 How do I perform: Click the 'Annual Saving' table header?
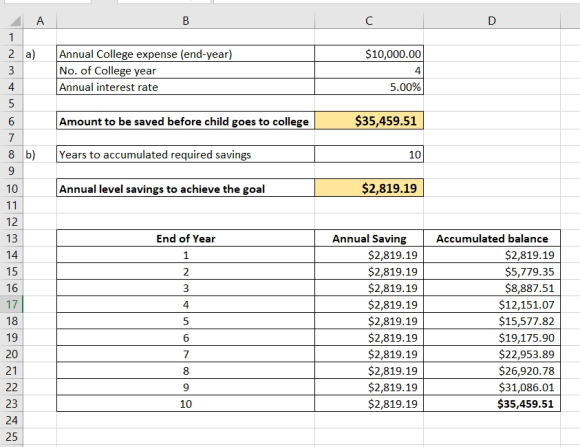tap(369, 239)
